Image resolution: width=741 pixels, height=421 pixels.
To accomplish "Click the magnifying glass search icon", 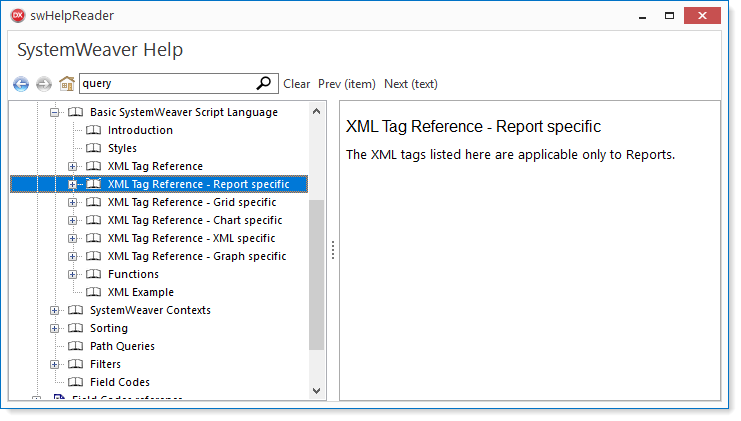I will point(264,83).
